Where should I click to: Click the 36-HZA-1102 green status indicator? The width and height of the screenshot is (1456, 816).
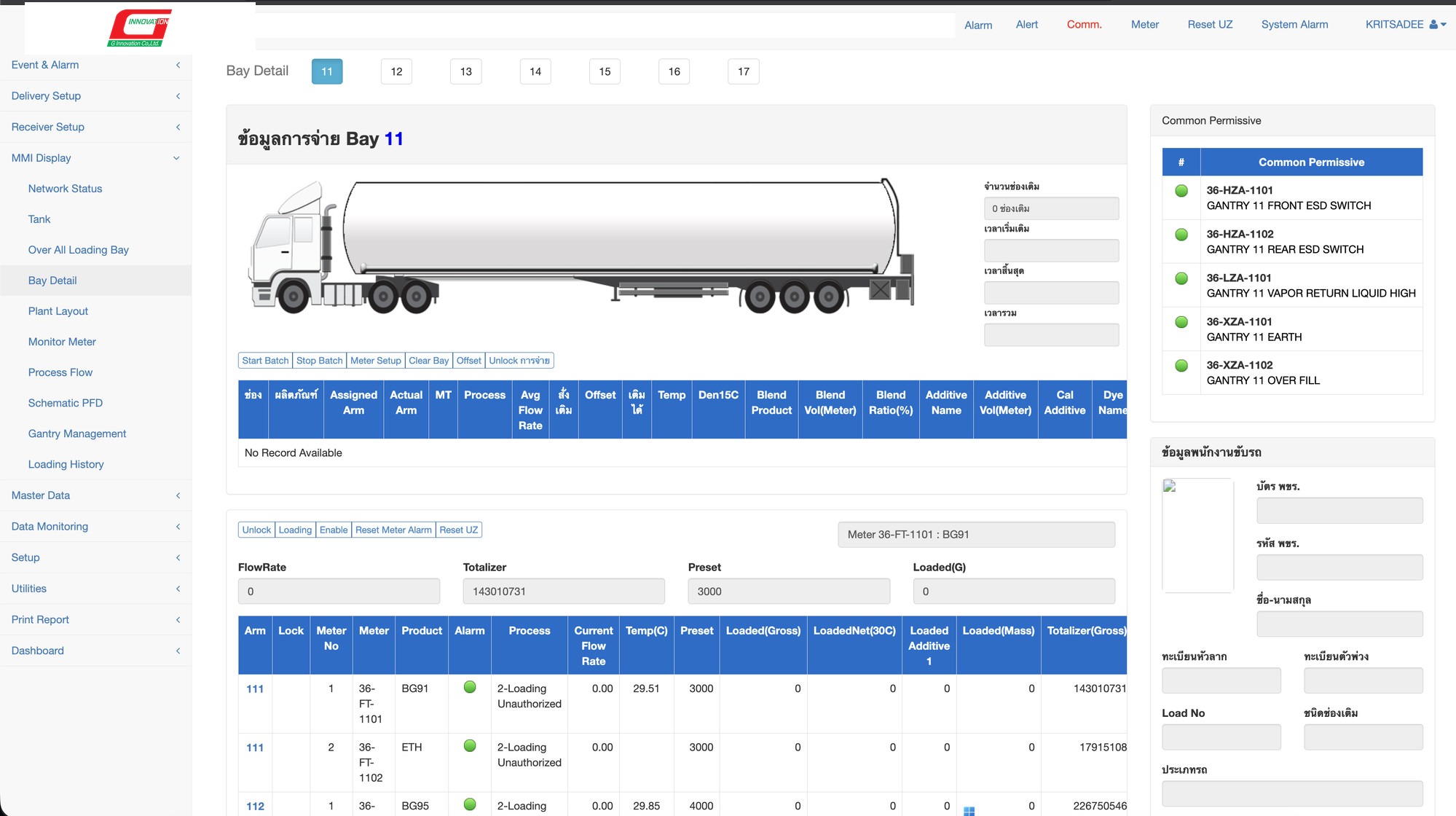[1181, 235]
